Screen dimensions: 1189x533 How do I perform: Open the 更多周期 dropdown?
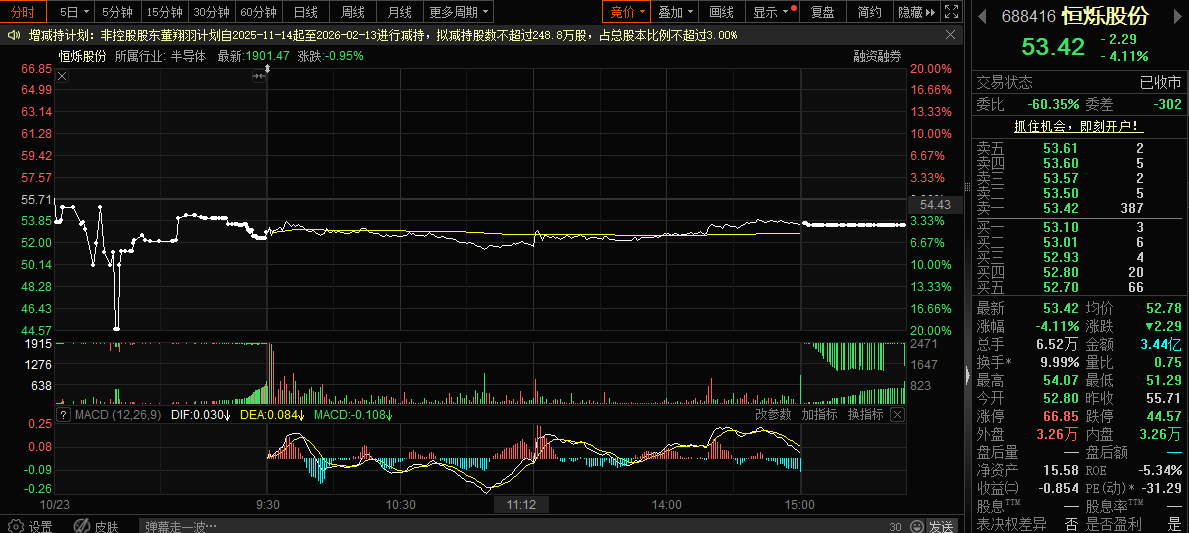click(x=459, y=12)
